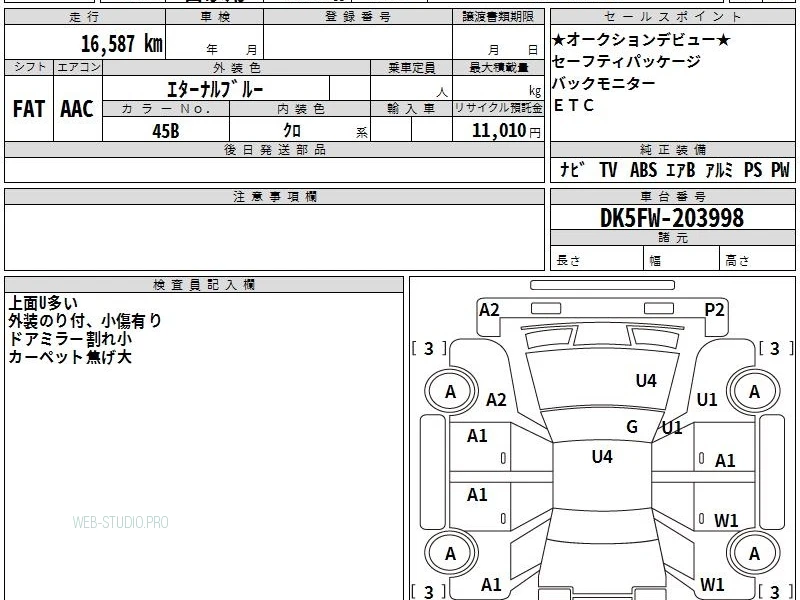Click the ★オークションデビュー★ sales point line

click(x=641, y=39)
